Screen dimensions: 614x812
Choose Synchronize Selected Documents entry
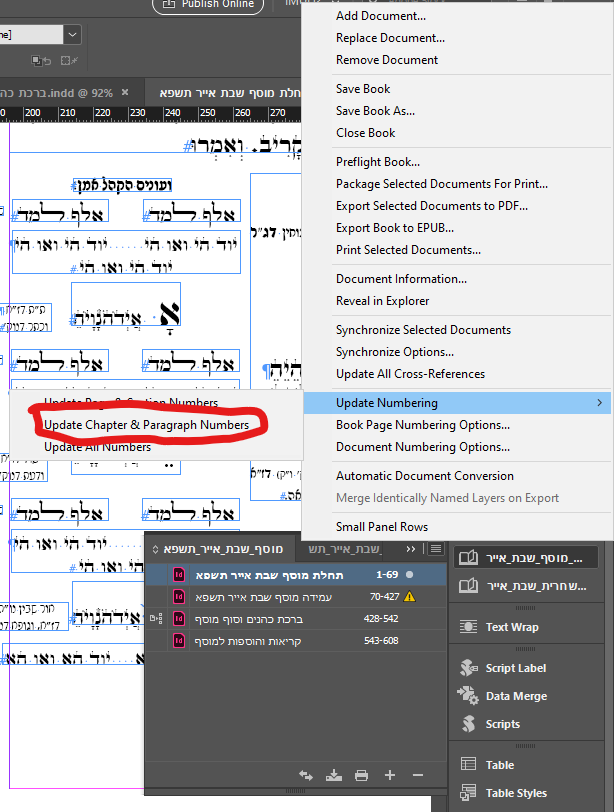coord(423,330)
